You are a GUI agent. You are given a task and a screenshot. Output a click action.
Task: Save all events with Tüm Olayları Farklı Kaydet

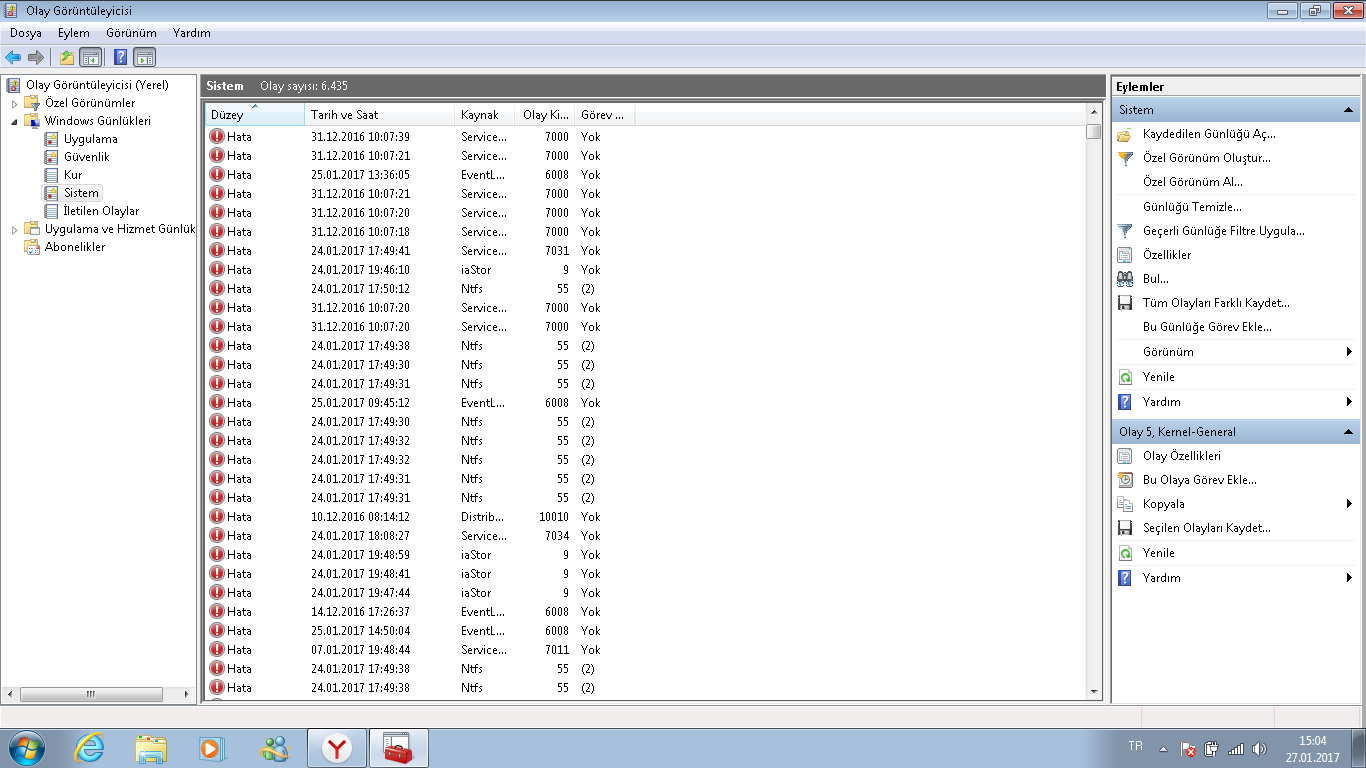1216,303
